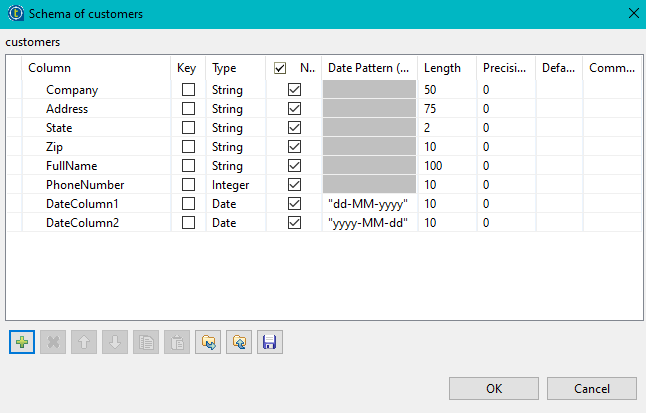
Task: Click the import schema folder icon
Action: [x=208, y=342]
